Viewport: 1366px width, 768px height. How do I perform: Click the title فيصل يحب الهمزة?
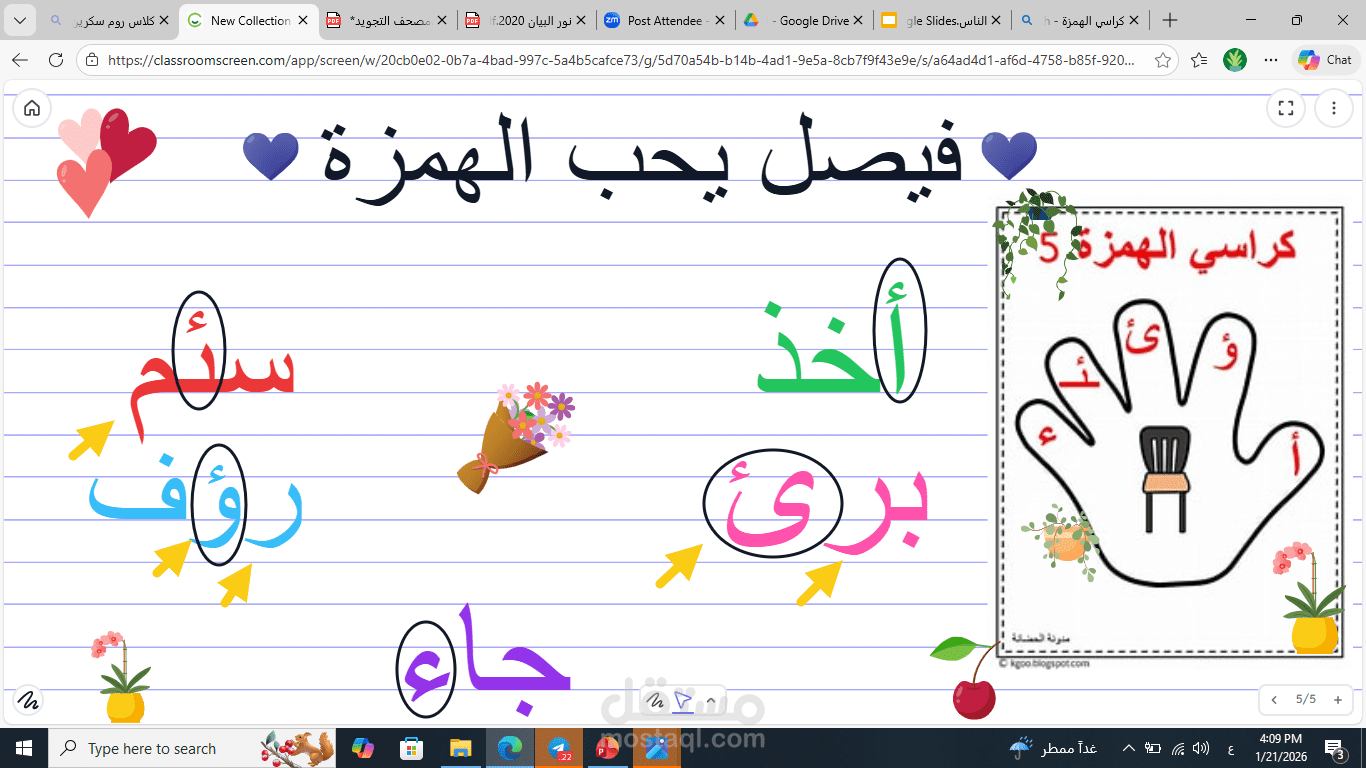pyautogui.click(x=641, y=161)
